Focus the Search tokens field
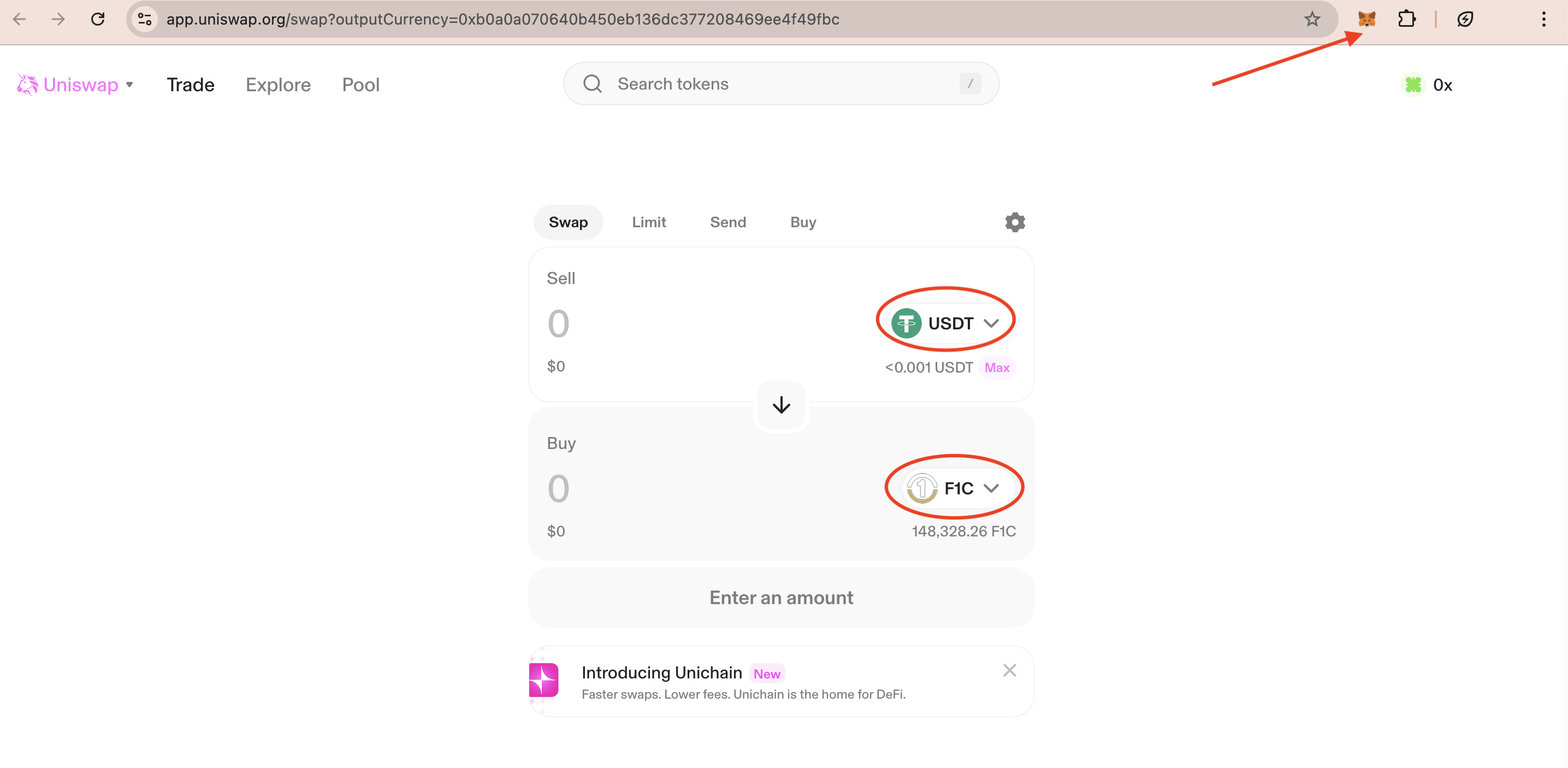This screenshot has height=768, width=1568. 779,84
